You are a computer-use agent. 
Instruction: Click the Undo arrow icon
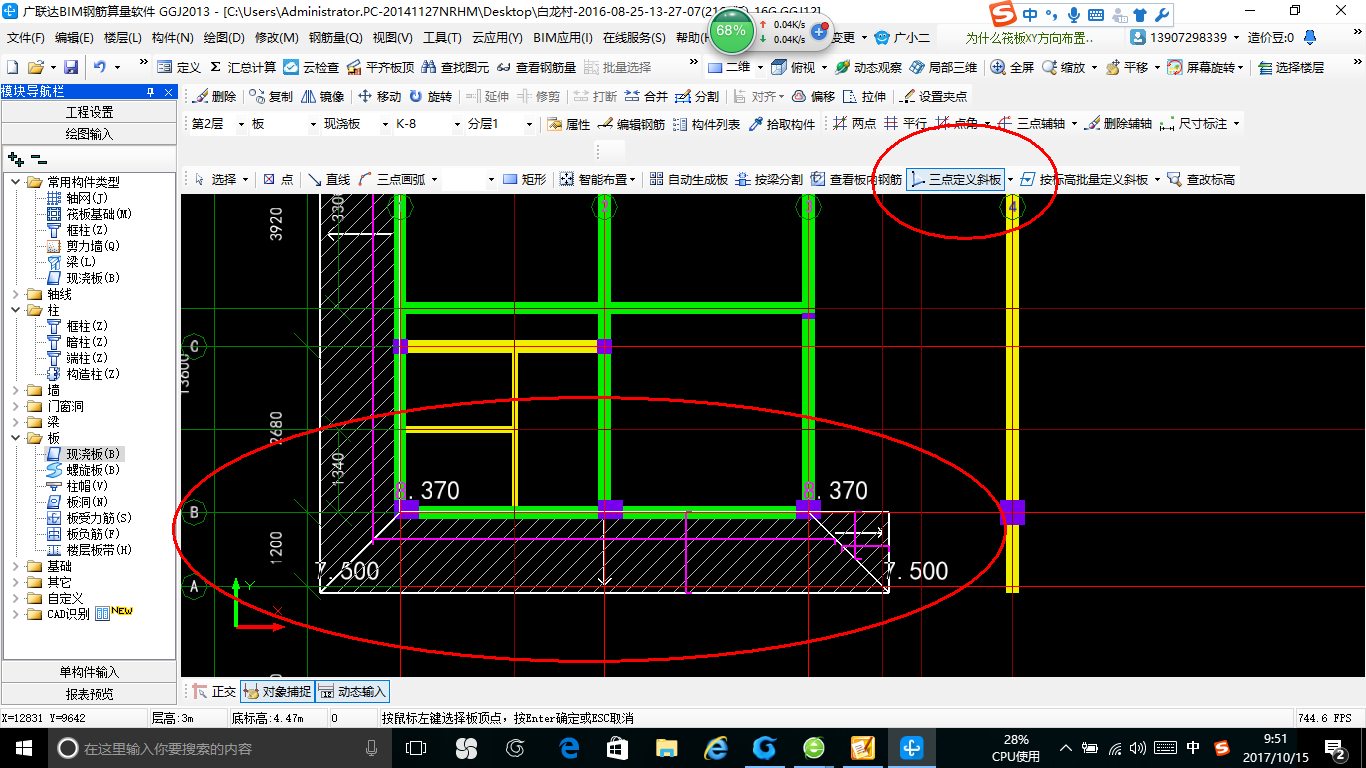(x=100, y=67)
